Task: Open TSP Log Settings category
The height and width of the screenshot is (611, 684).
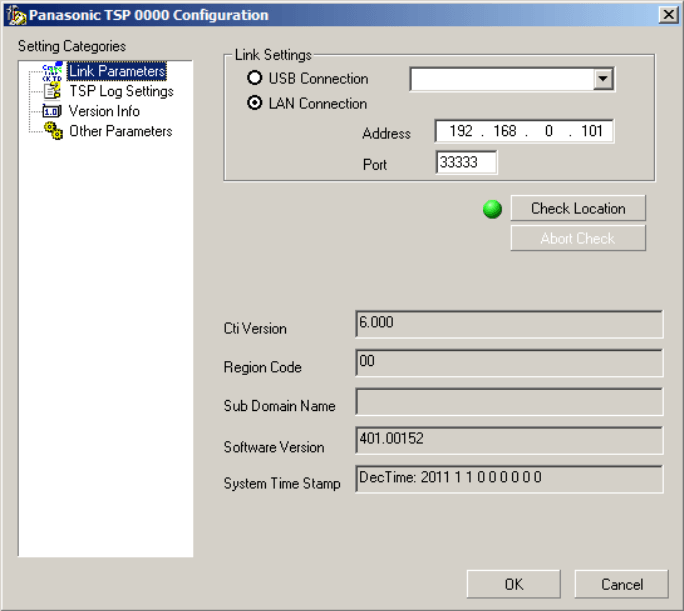Action: [121, 91]
